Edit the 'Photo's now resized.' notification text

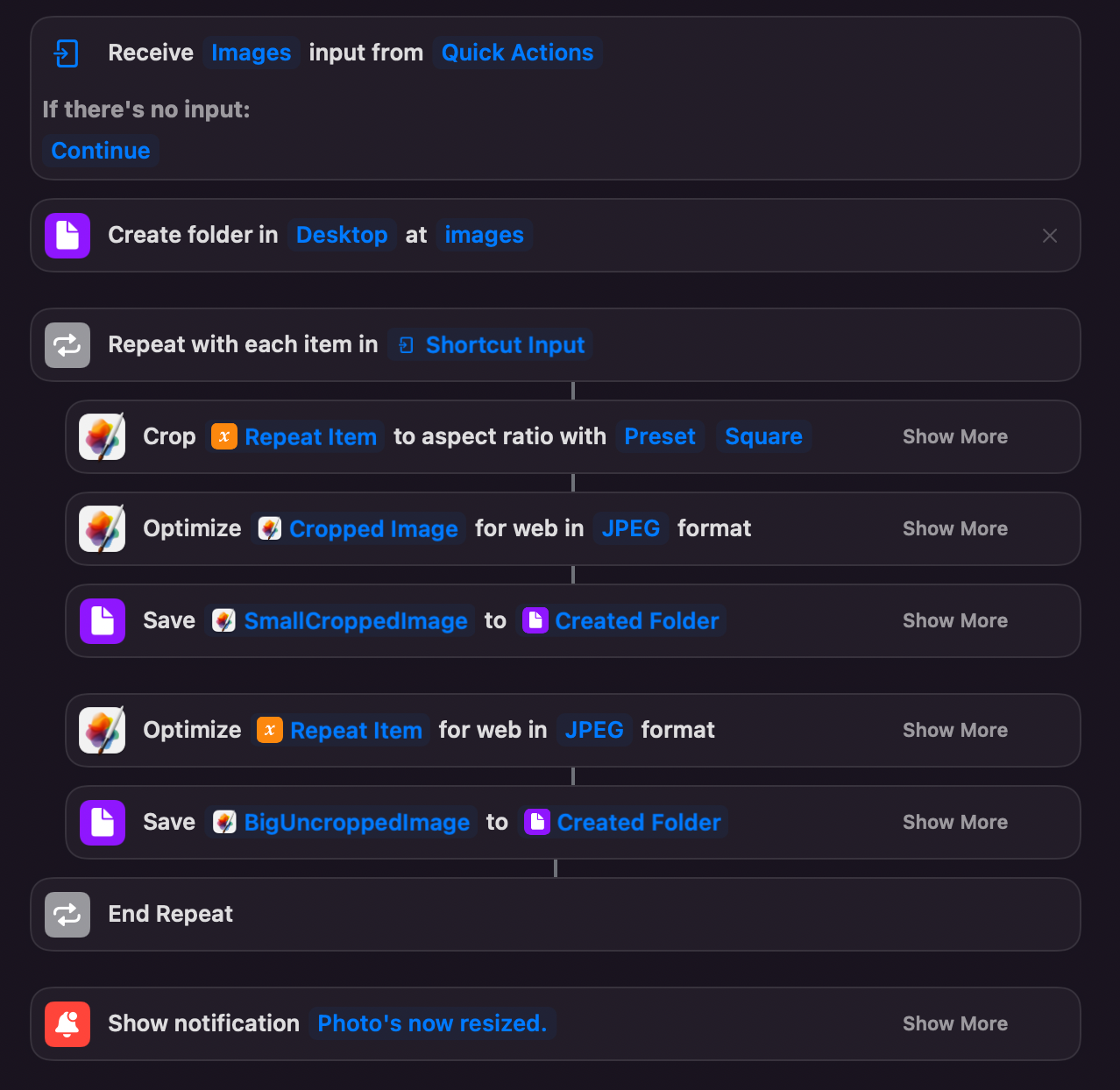coord(432,1024)
